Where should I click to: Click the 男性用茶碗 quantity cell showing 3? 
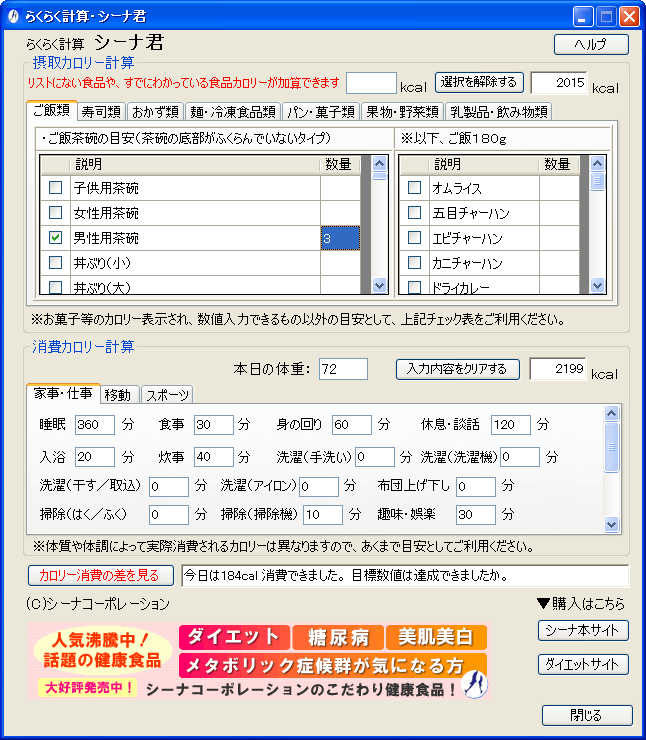[340, 238]
